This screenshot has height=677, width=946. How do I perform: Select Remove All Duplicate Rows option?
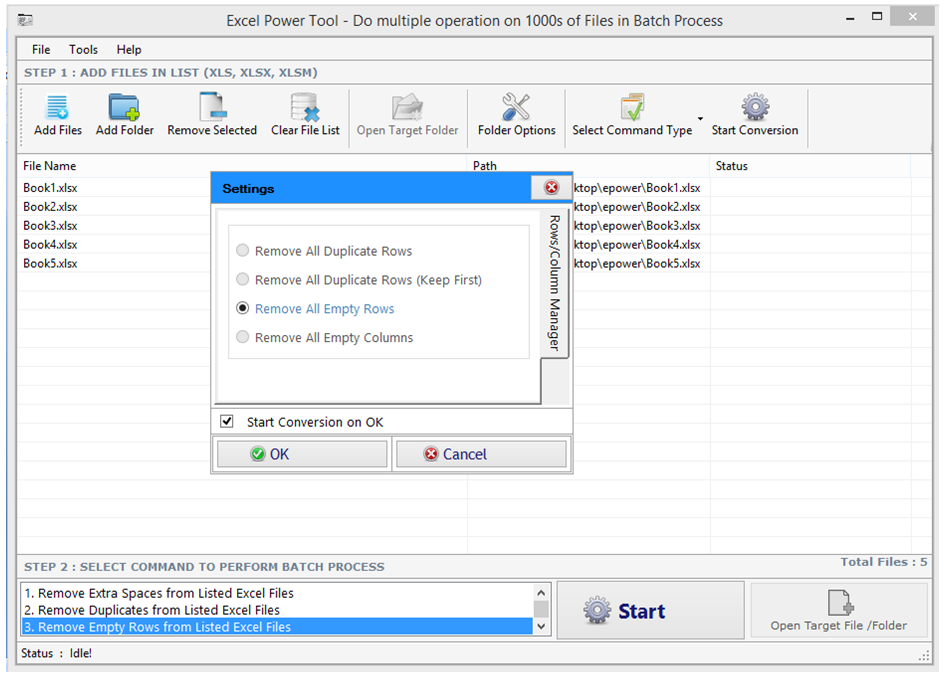click(243, 250)
